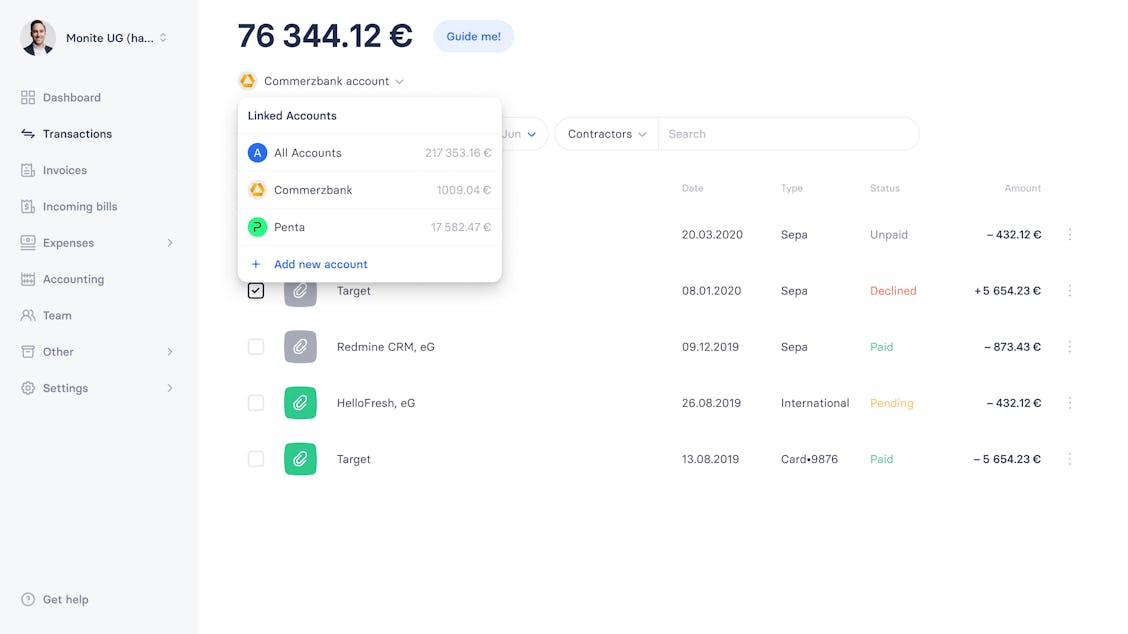Open attachment icon for Target 08.01.2020
Screen dimensions: 1128x634
point(300,291)
